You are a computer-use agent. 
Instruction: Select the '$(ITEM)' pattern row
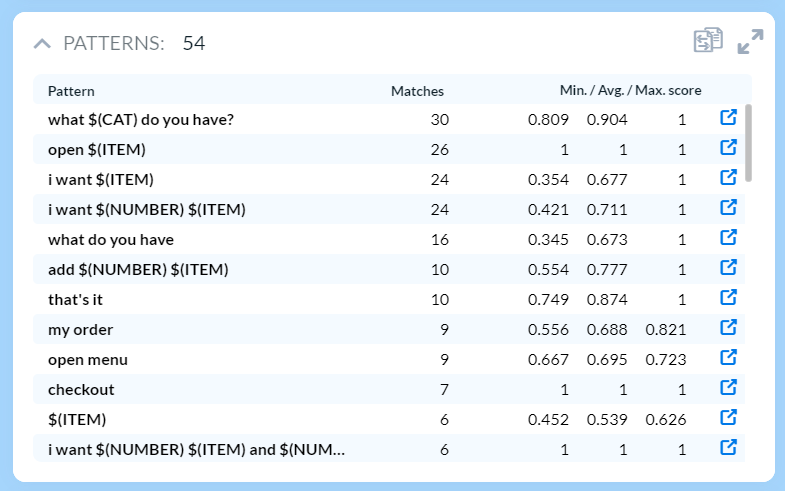(77, 419)
